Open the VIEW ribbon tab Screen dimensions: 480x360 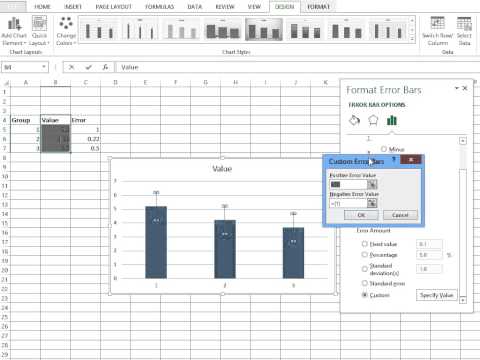click(254, 7)
